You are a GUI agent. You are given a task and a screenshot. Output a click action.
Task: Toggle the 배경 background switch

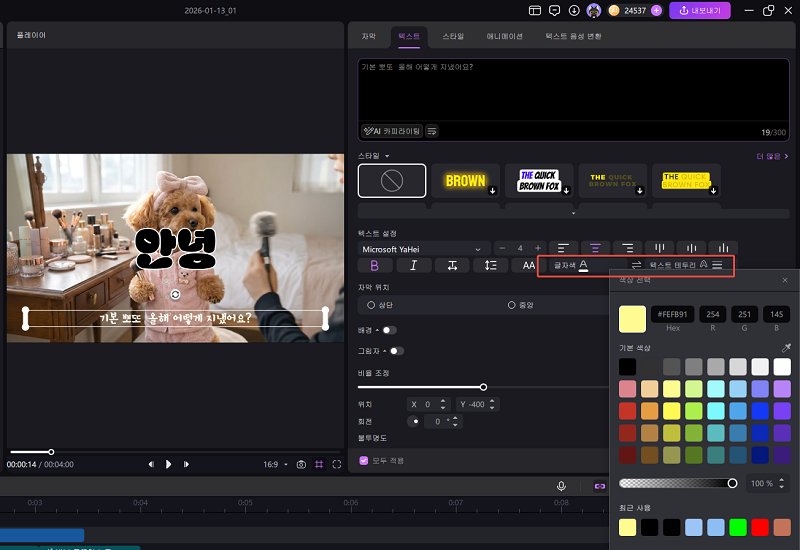click(x=390, y=330)
